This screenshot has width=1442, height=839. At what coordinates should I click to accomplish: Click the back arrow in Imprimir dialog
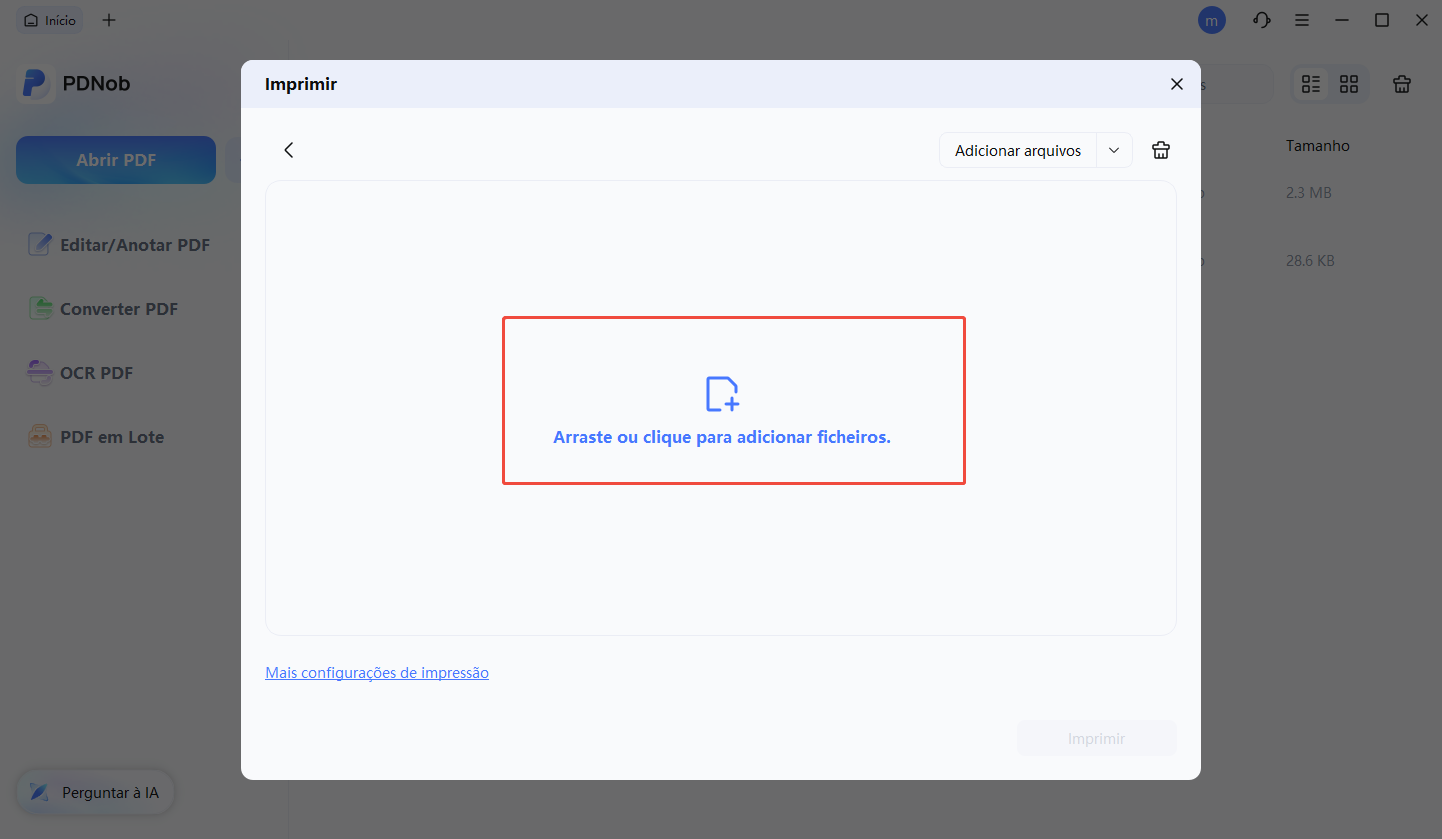(288, 150)
